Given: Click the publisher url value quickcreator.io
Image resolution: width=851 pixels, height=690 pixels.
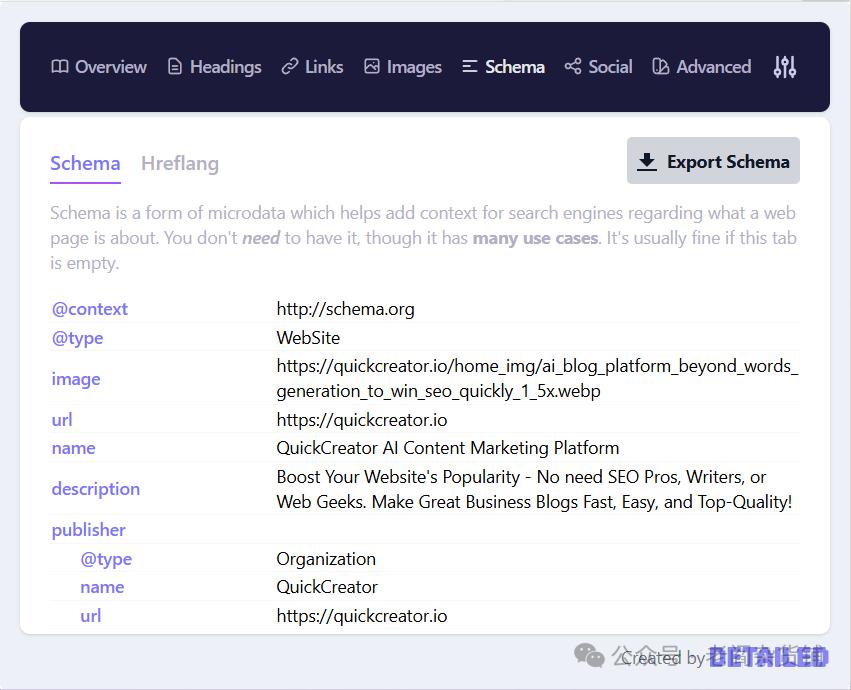Looking at the screenshot, I should tap(362, 616).
